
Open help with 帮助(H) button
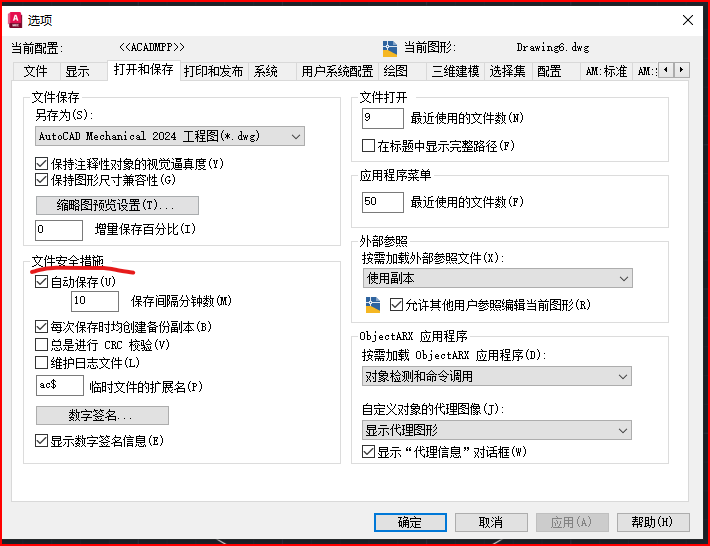click(653, 522)
